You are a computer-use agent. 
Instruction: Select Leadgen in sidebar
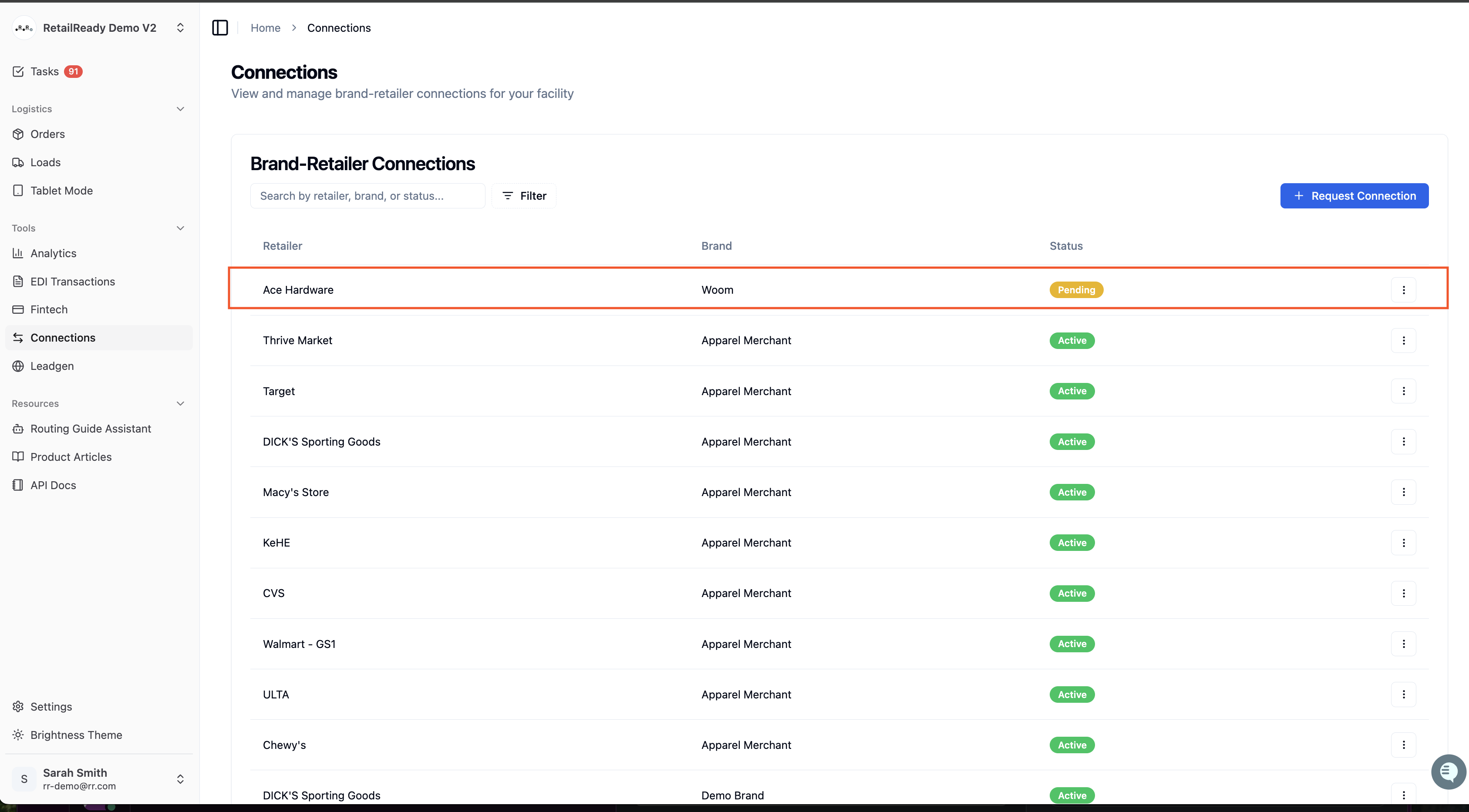99,366
